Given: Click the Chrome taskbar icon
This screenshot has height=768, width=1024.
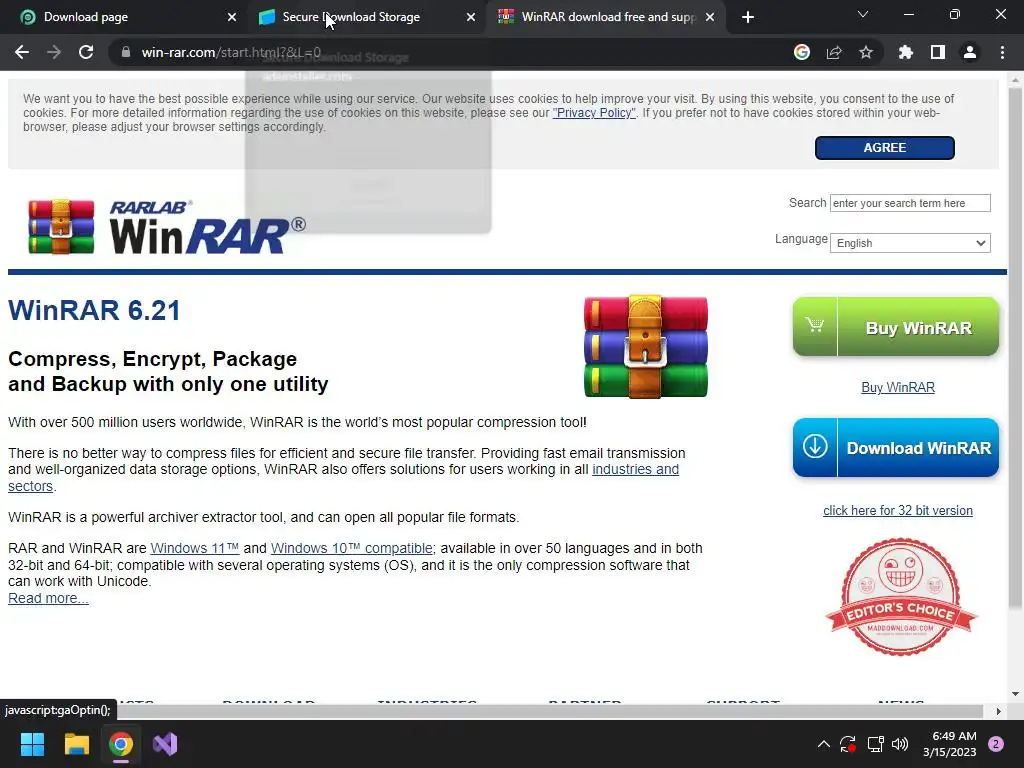Looking at the screenshot, I should tap(121, 744).
